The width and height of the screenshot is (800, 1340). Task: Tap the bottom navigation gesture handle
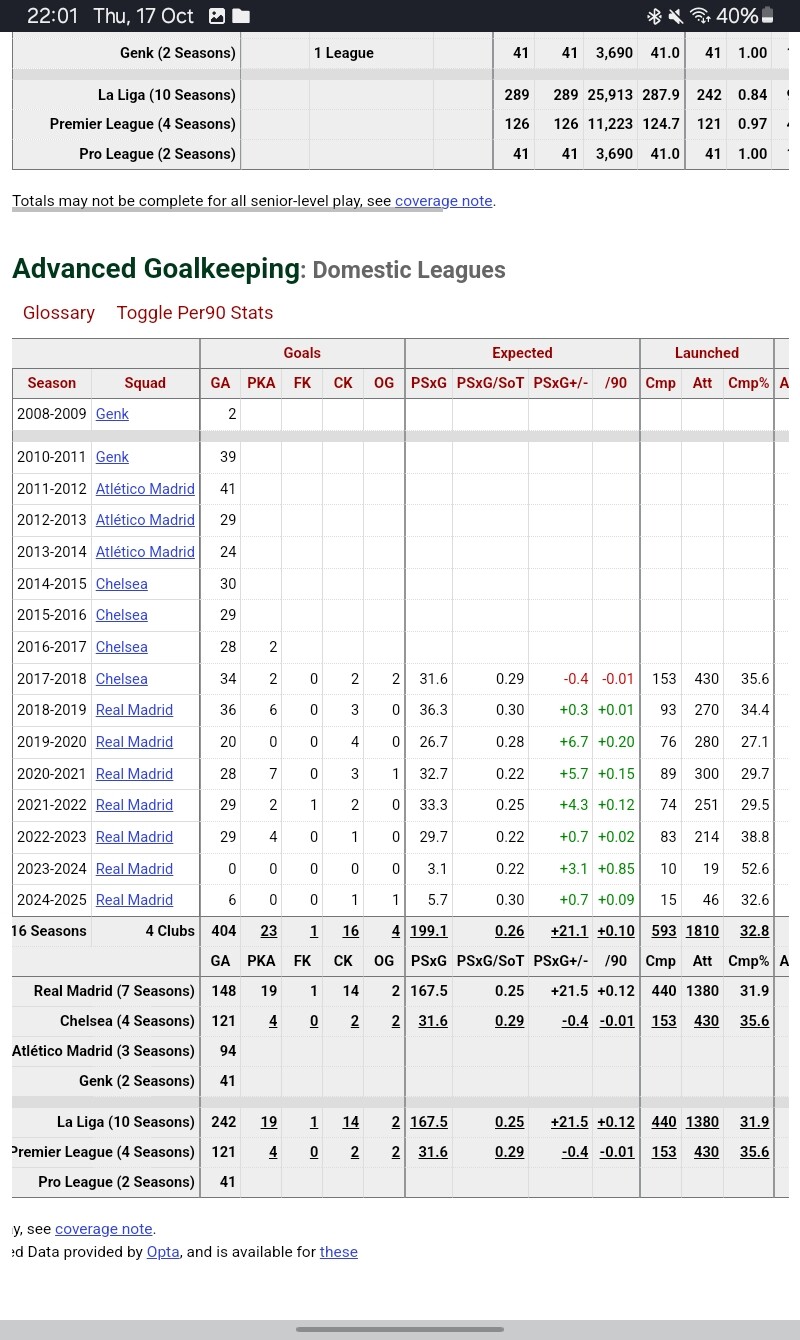pyautogui.click(x=400, y=1329)
